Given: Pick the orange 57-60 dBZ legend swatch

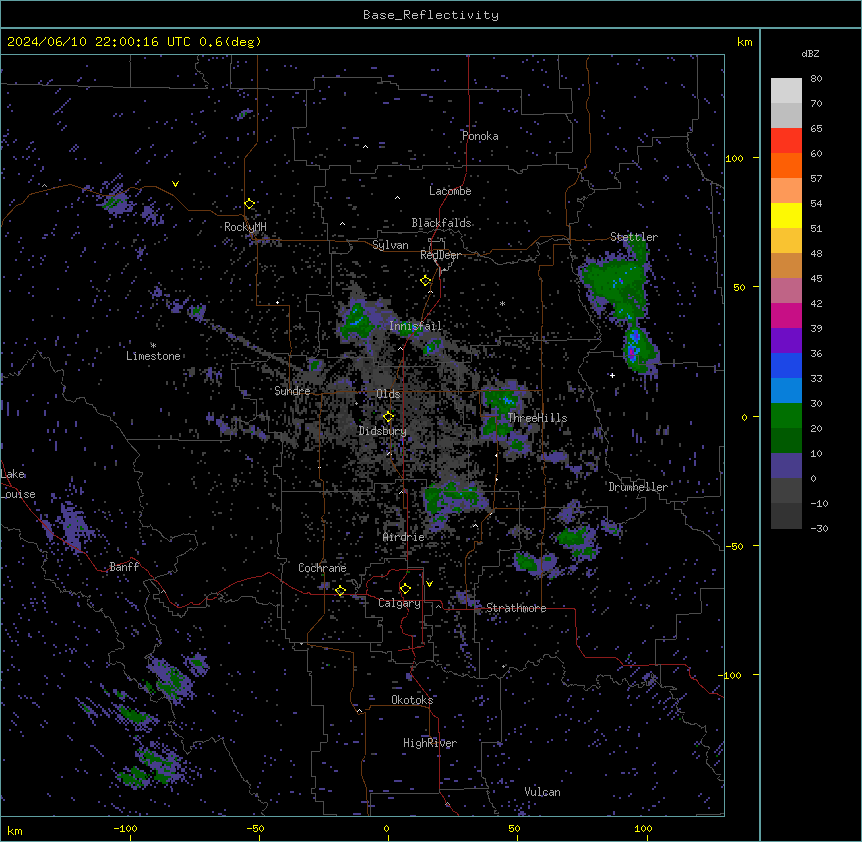Looking at the screenshot, I should [x=786, y=165].
